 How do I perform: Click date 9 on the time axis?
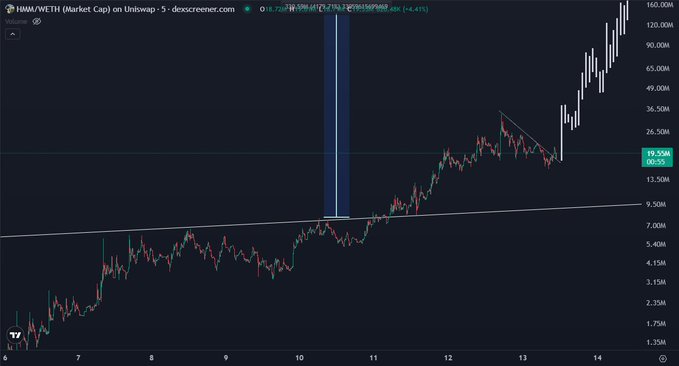226,358
